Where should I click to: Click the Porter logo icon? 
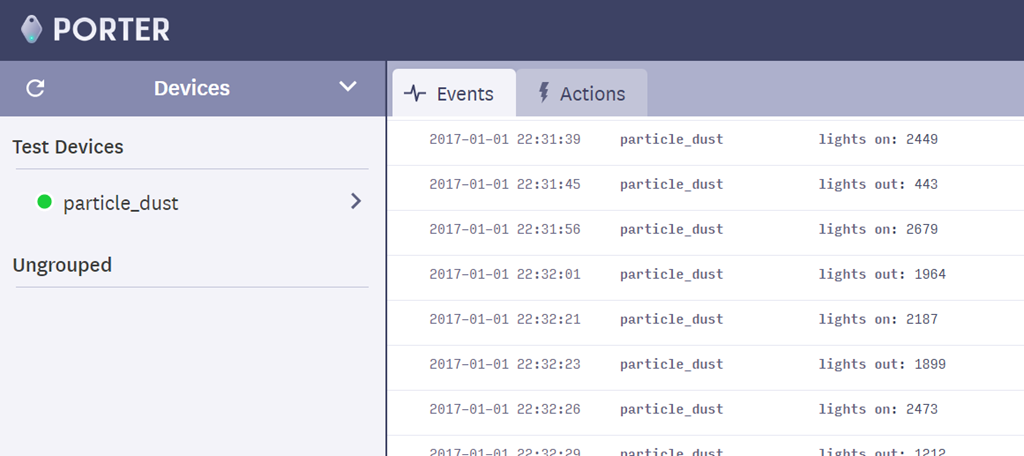pos(33,30)
